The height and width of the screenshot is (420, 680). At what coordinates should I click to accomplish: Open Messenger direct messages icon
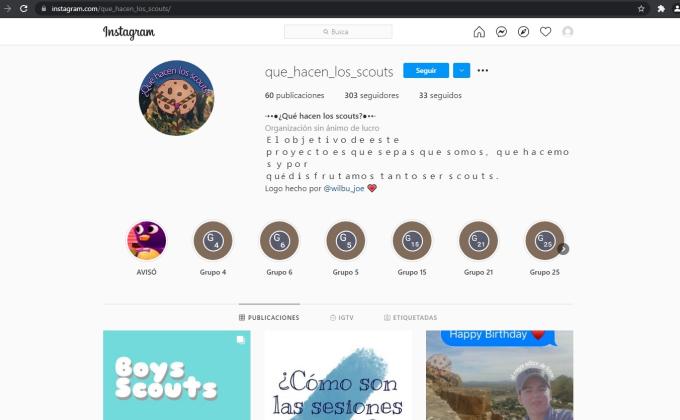(501, 32)
